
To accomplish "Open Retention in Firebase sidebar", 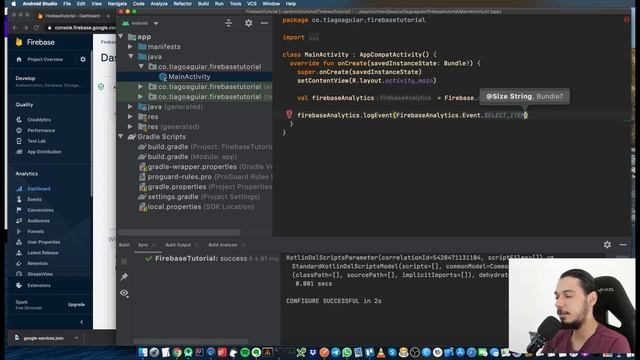I will 38,263.
